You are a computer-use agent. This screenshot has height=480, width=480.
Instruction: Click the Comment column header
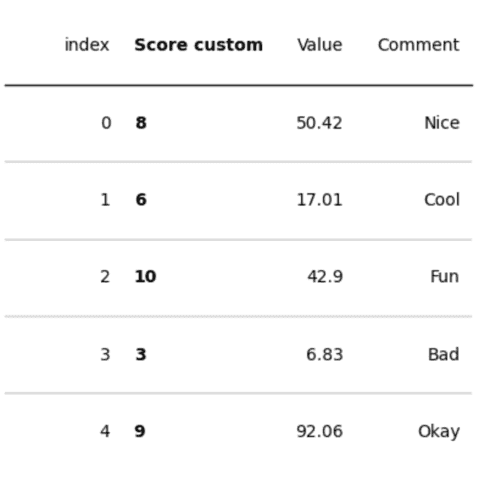pyautogui.click(x=418, y=45)
